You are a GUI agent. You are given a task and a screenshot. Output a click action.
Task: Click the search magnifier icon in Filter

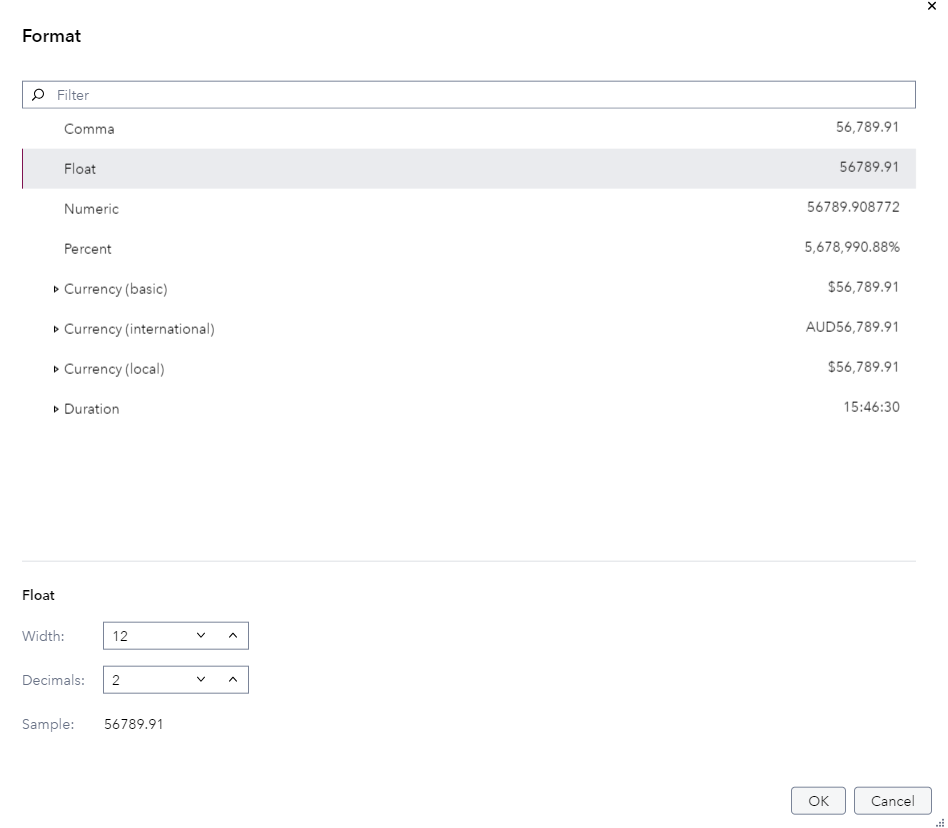[x=38, y=95]
